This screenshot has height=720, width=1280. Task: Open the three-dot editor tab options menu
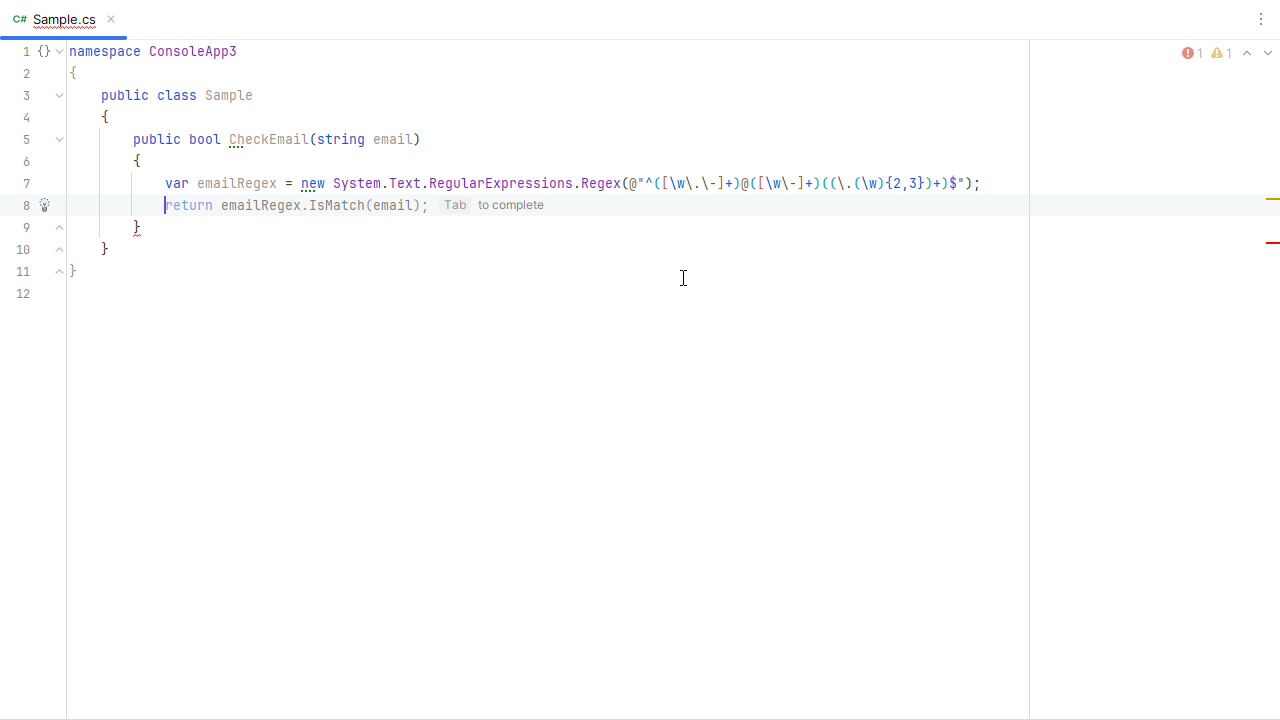(1260, 19)
